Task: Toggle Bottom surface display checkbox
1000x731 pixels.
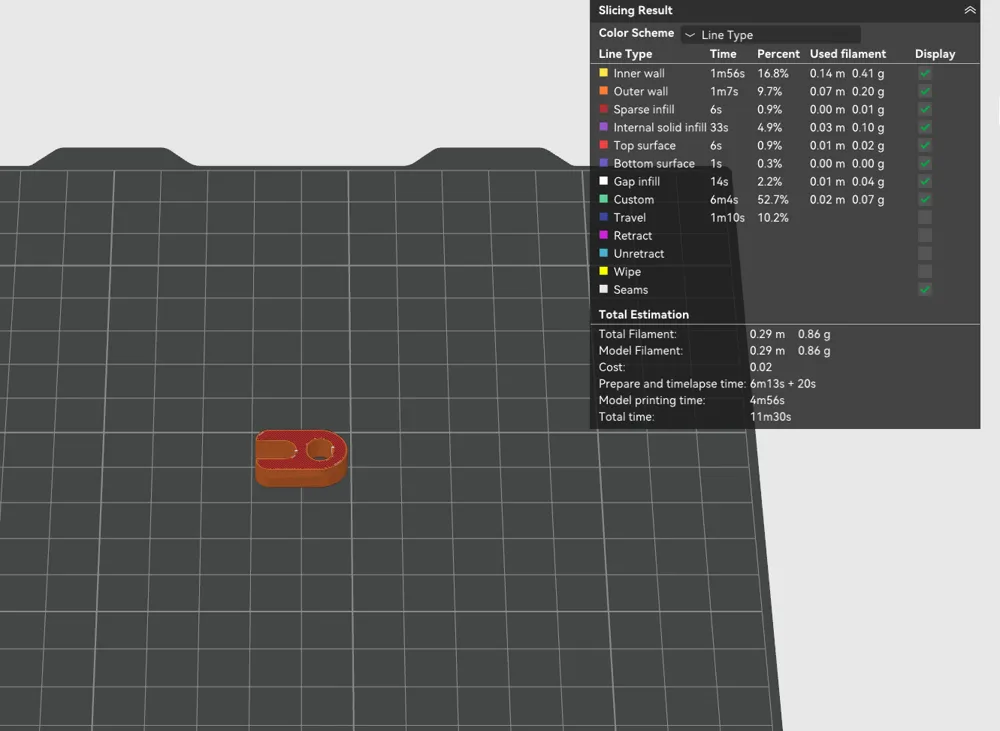Action: pos(925,163)
